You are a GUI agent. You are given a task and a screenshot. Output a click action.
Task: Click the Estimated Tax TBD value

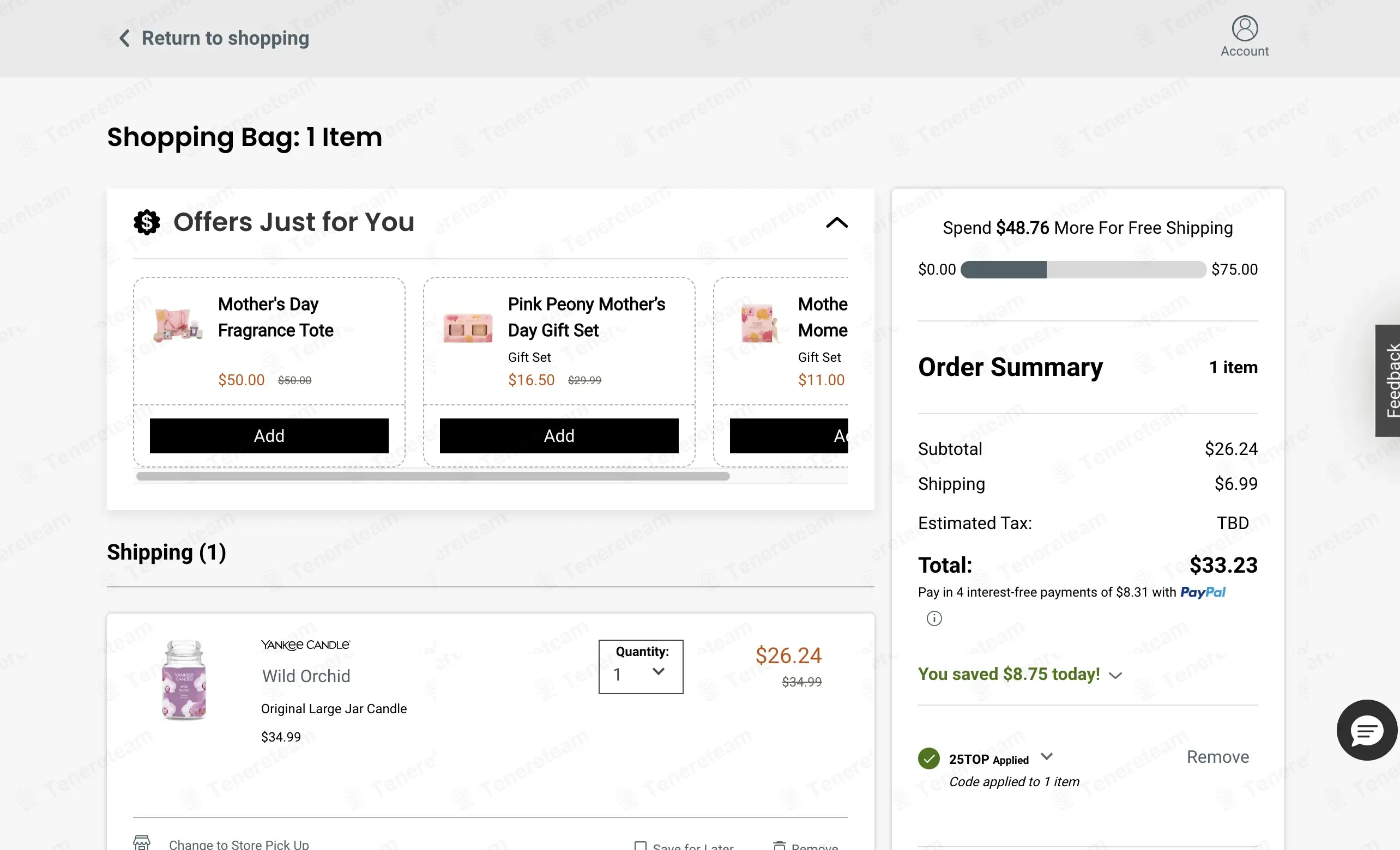coord(1233,523)
